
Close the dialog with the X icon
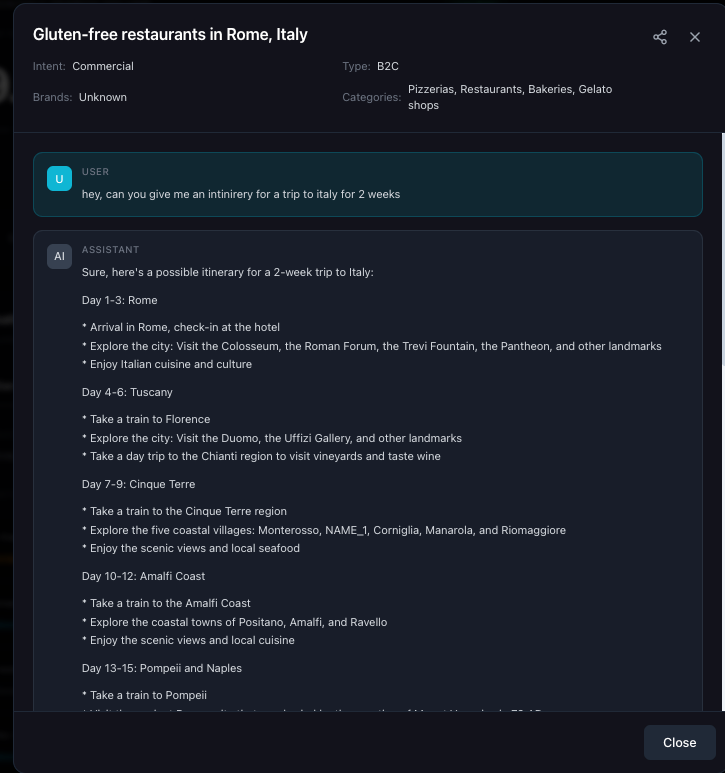tap(695, 37)
